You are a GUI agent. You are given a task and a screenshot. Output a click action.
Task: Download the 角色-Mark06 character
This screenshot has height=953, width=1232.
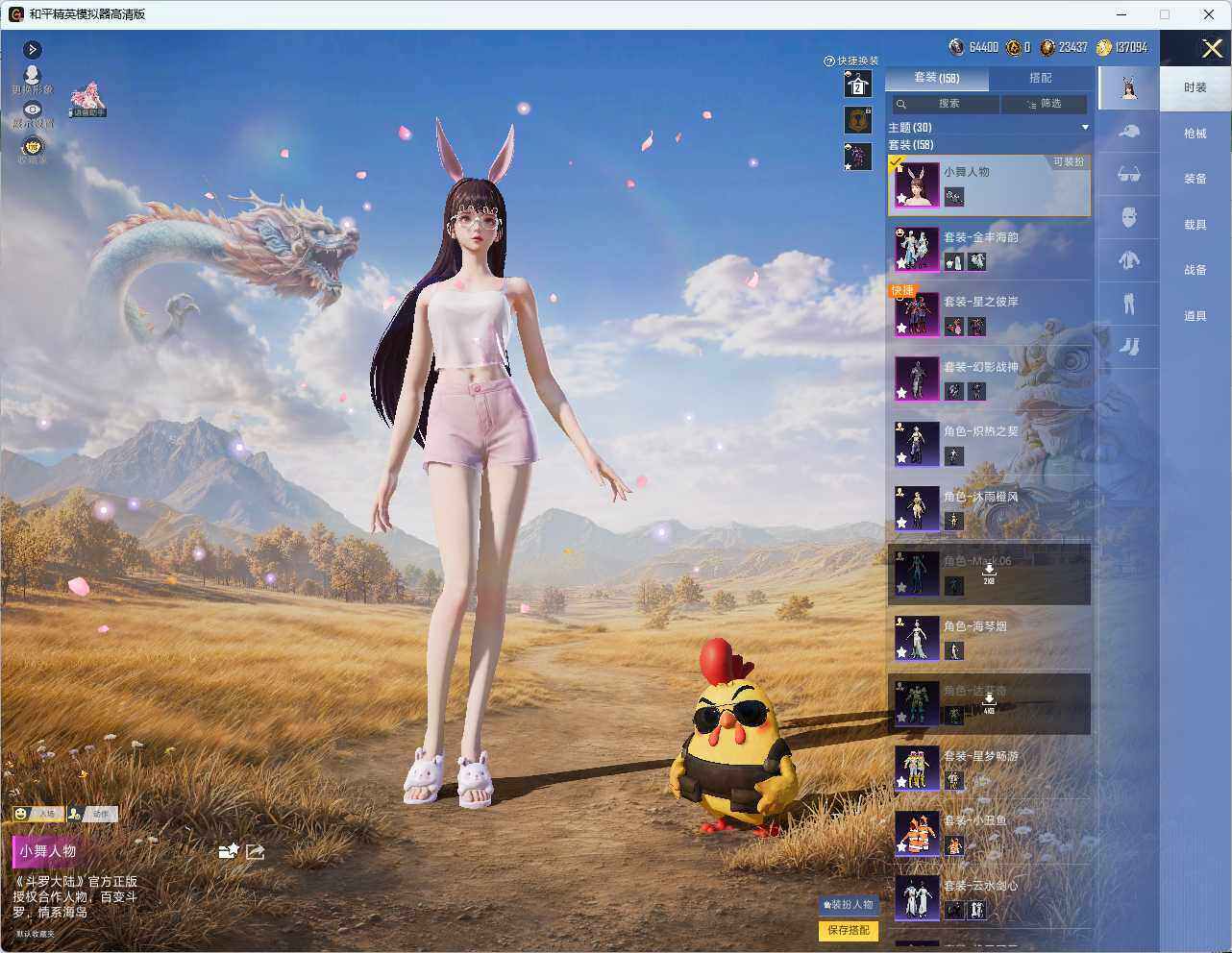tap(989, 574)
